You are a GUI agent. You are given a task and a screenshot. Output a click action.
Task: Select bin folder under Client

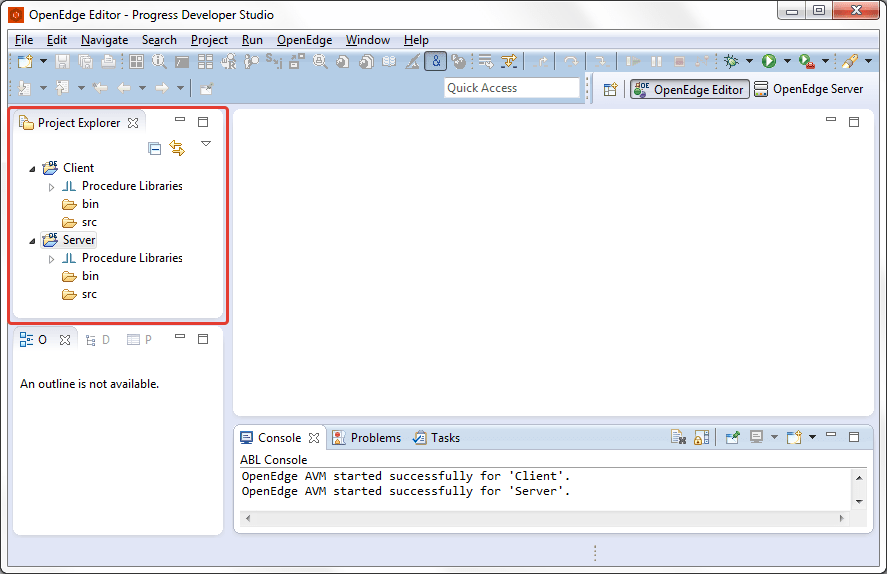80,204
